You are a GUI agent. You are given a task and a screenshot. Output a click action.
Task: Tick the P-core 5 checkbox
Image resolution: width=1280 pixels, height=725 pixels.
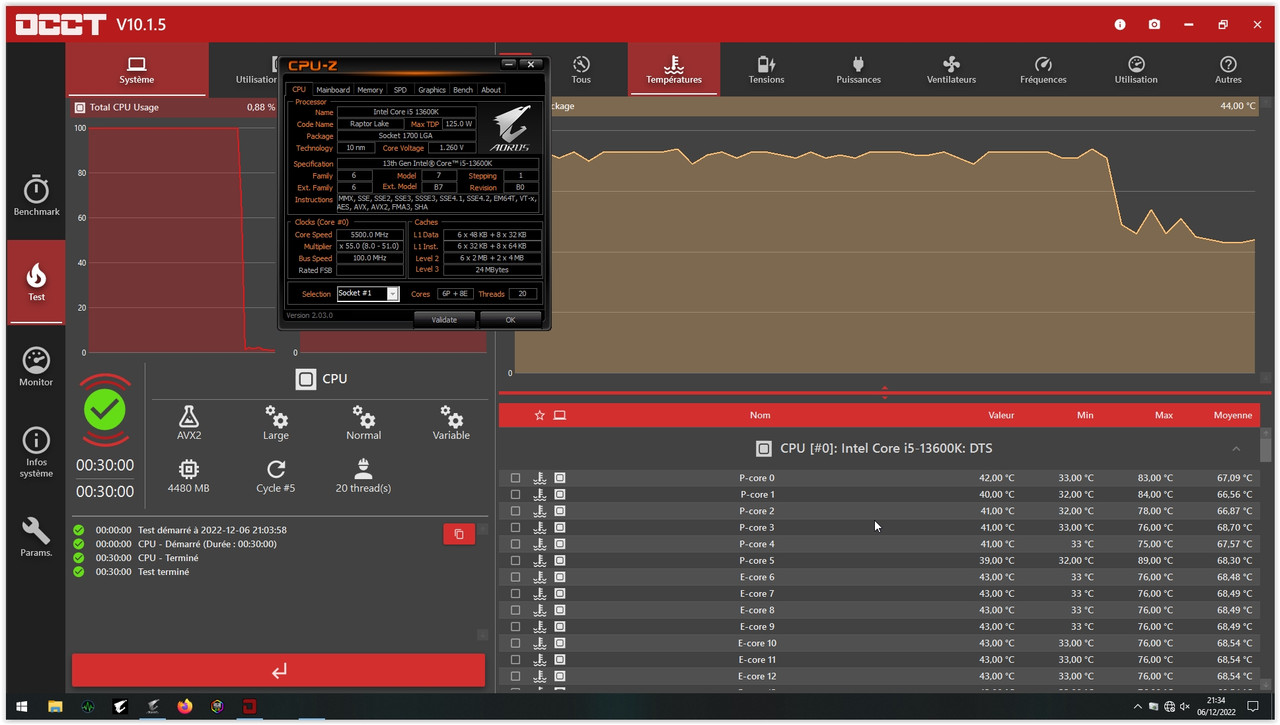[516, 560]
